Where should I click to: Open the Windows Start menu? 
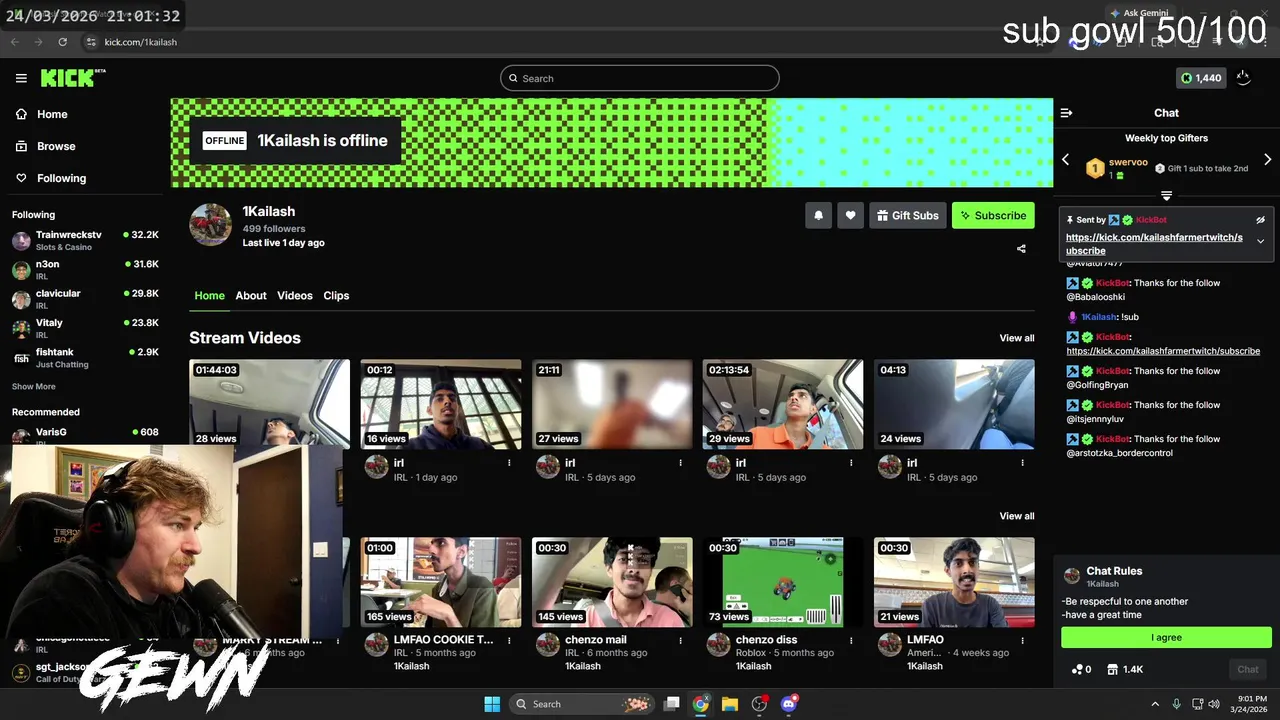tap(492, 704)
